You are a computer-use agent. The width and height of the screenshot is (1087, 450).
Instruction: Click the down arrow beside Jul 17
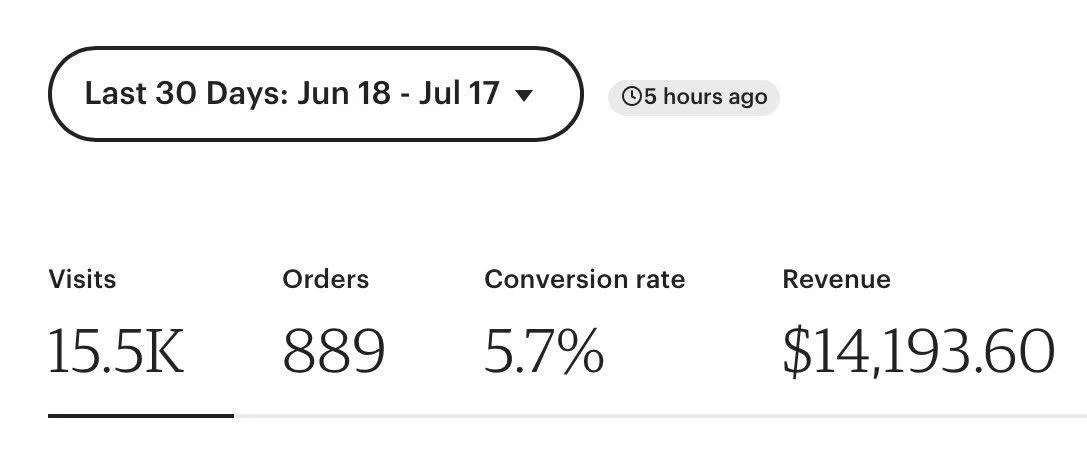(x=525, y=95)
